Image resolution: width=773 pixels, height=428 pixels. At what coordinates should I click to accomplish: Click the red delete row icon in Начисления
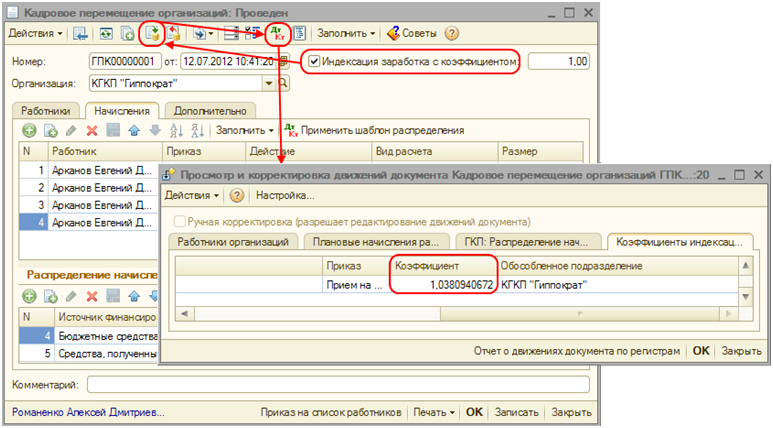click(x=91, y=130)
